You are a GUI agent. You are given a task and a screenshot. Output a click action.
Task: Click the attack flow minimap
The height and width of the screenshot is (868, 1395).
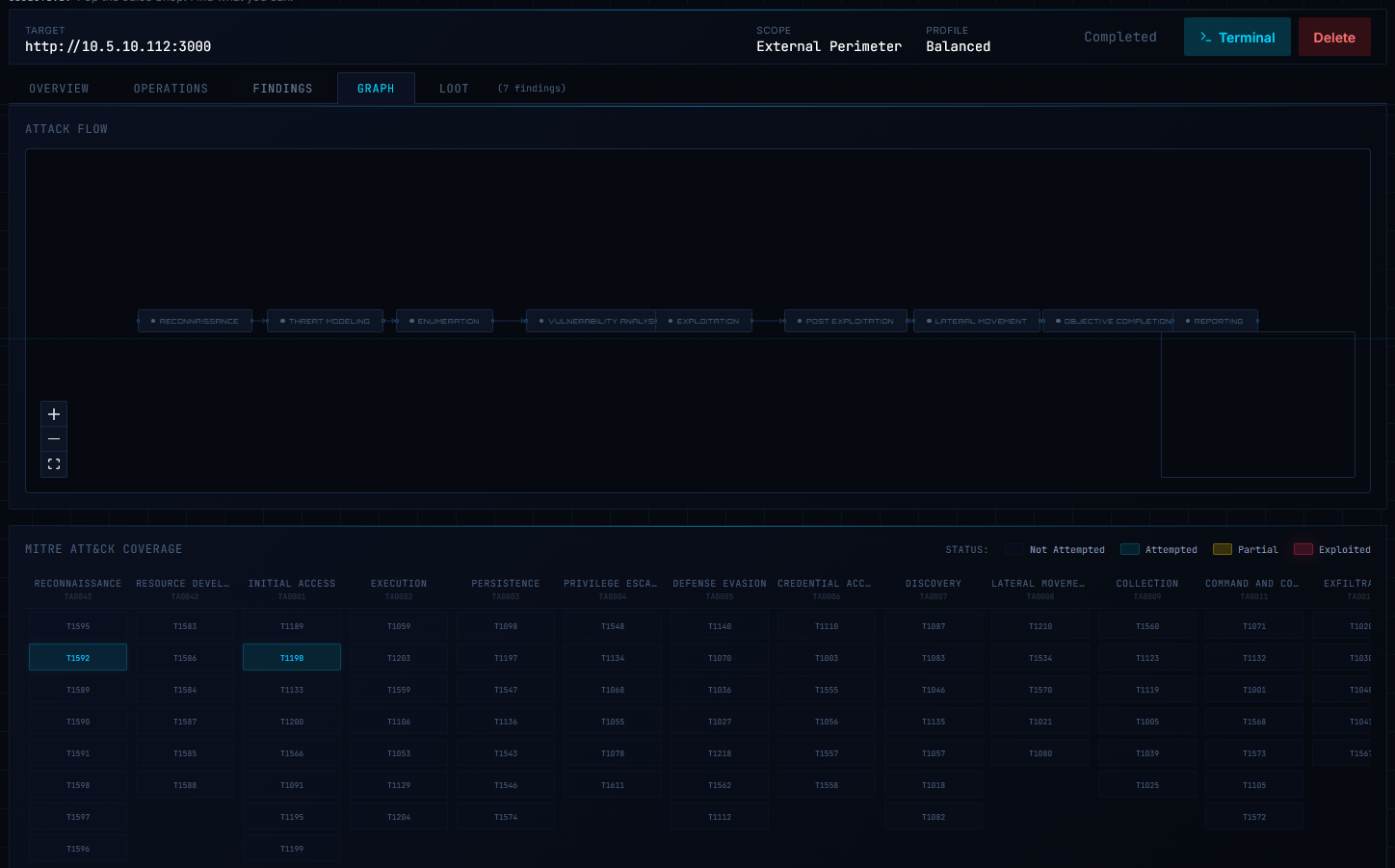click(1258, 405)
